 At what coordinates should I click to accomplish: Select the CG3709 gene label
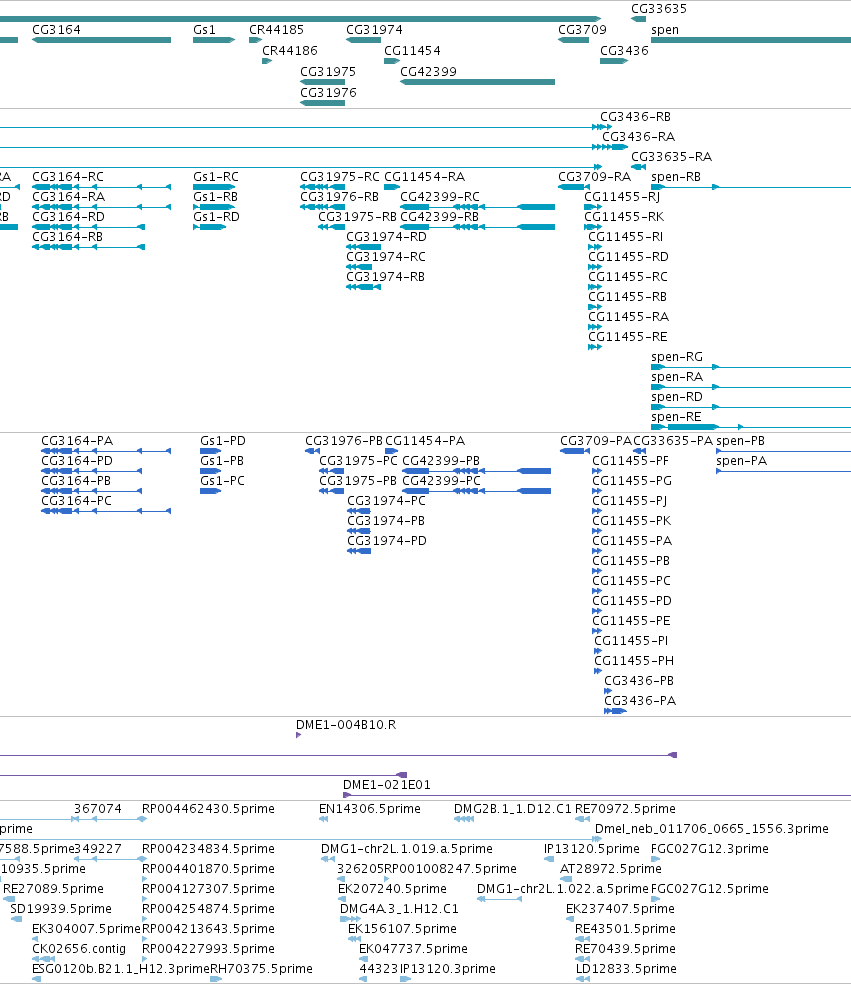[582, 29]
